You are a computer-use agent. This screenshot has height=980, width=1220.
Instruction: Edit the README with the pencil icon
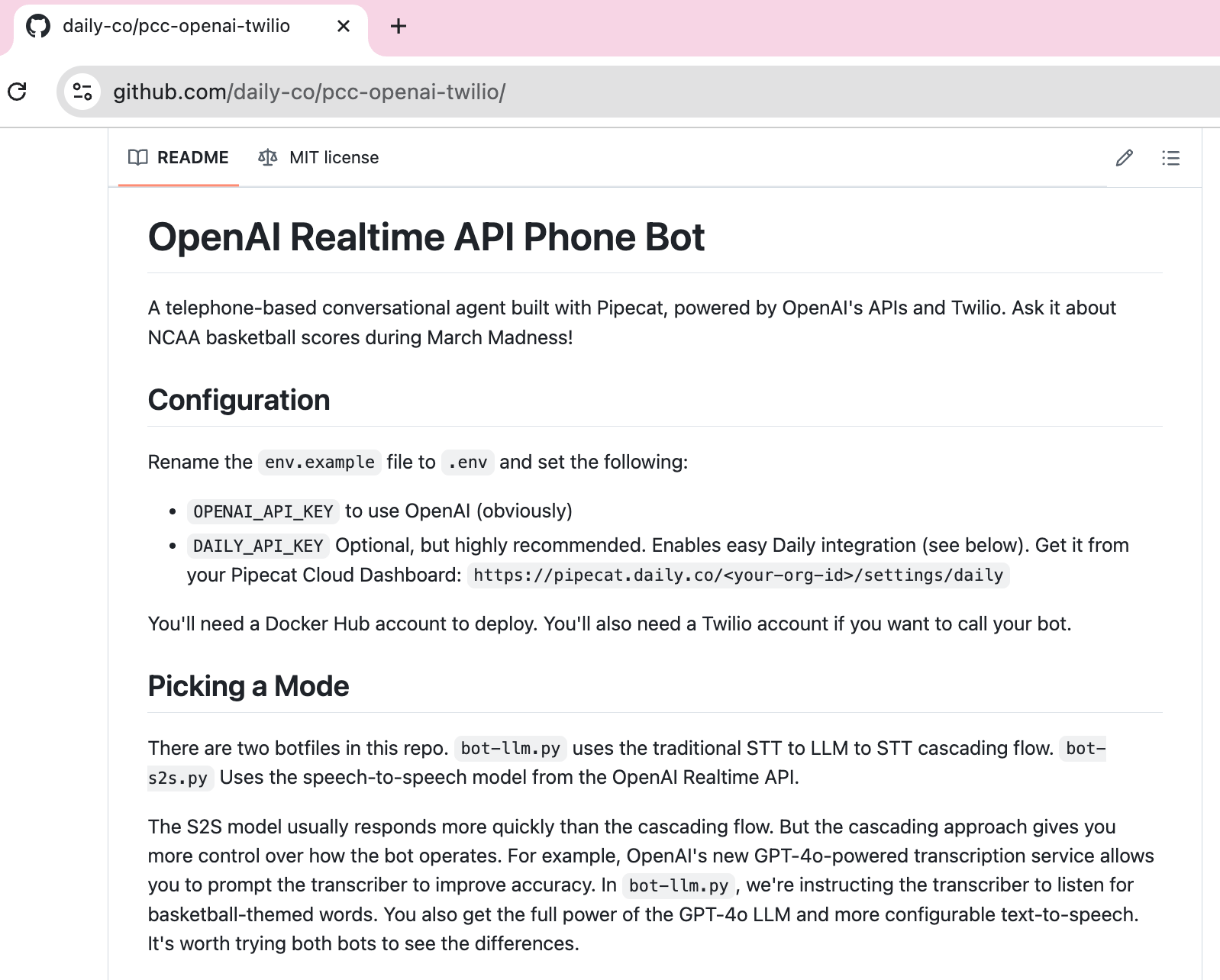(1124, 158)
